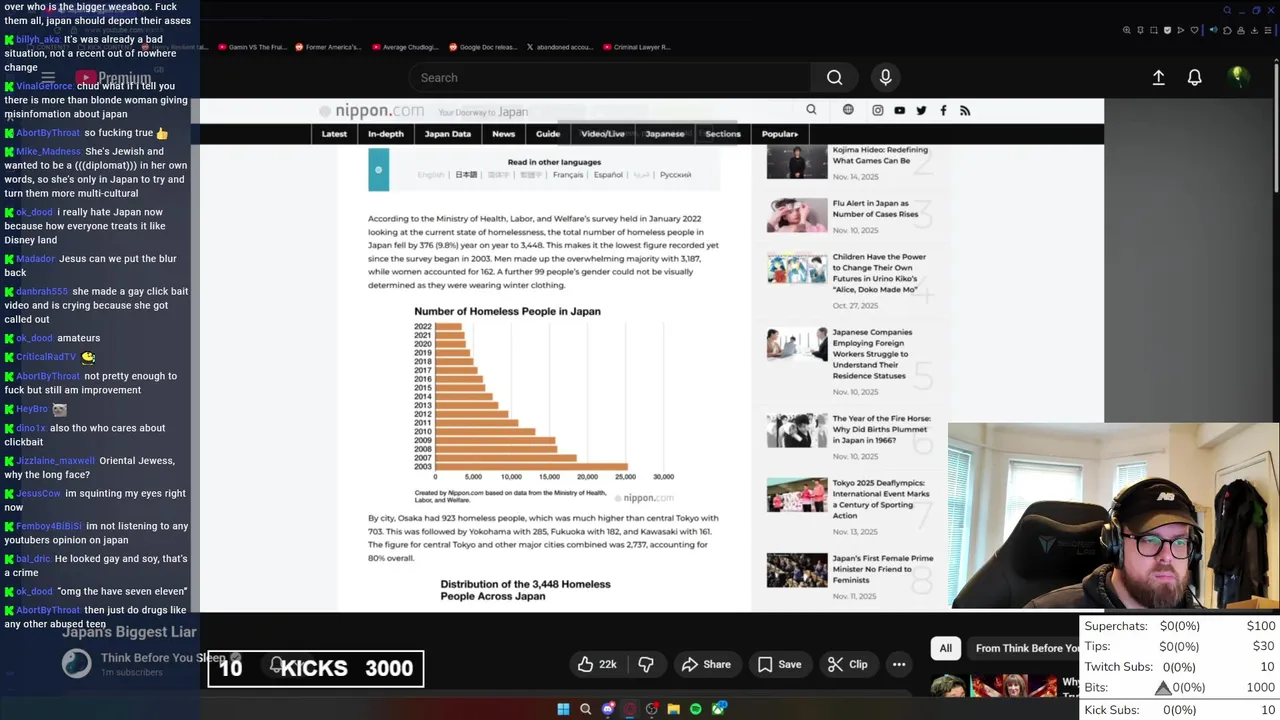Select the All filter chip

click(945, 648)
